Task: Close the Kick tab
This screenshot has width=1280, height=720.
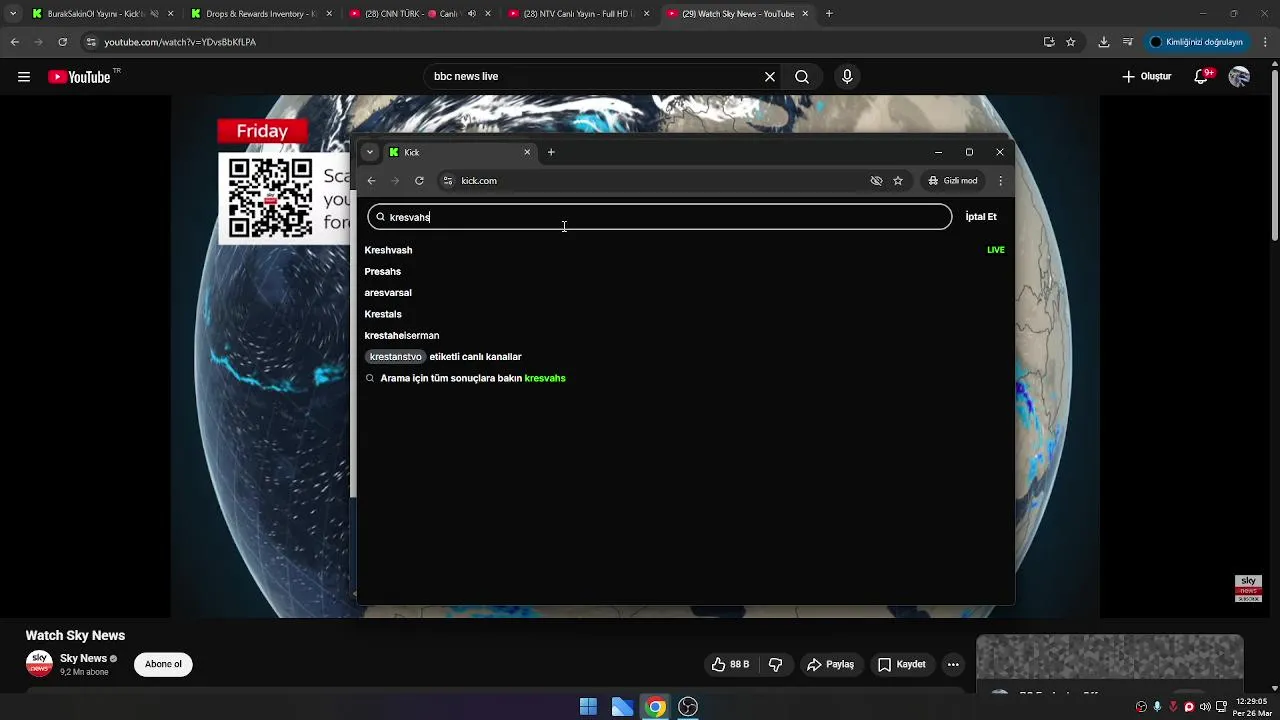Action: point(527,152)
